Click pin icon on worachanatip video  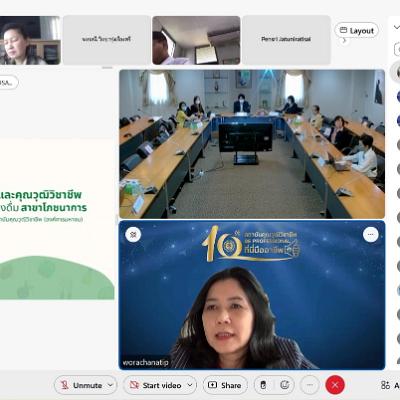tap(133, 235)
